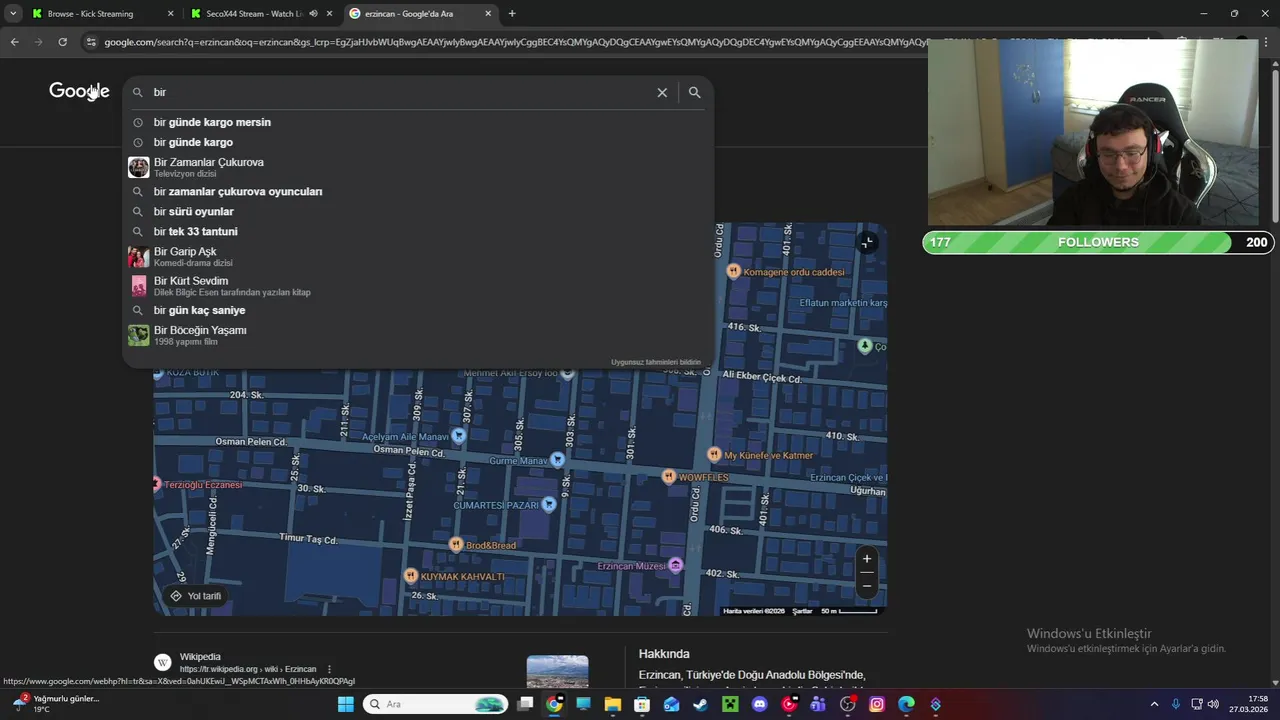Screen dimensions: 1280x720
Task: Open File Explorer from the taskbar
Action: [613, 704]
